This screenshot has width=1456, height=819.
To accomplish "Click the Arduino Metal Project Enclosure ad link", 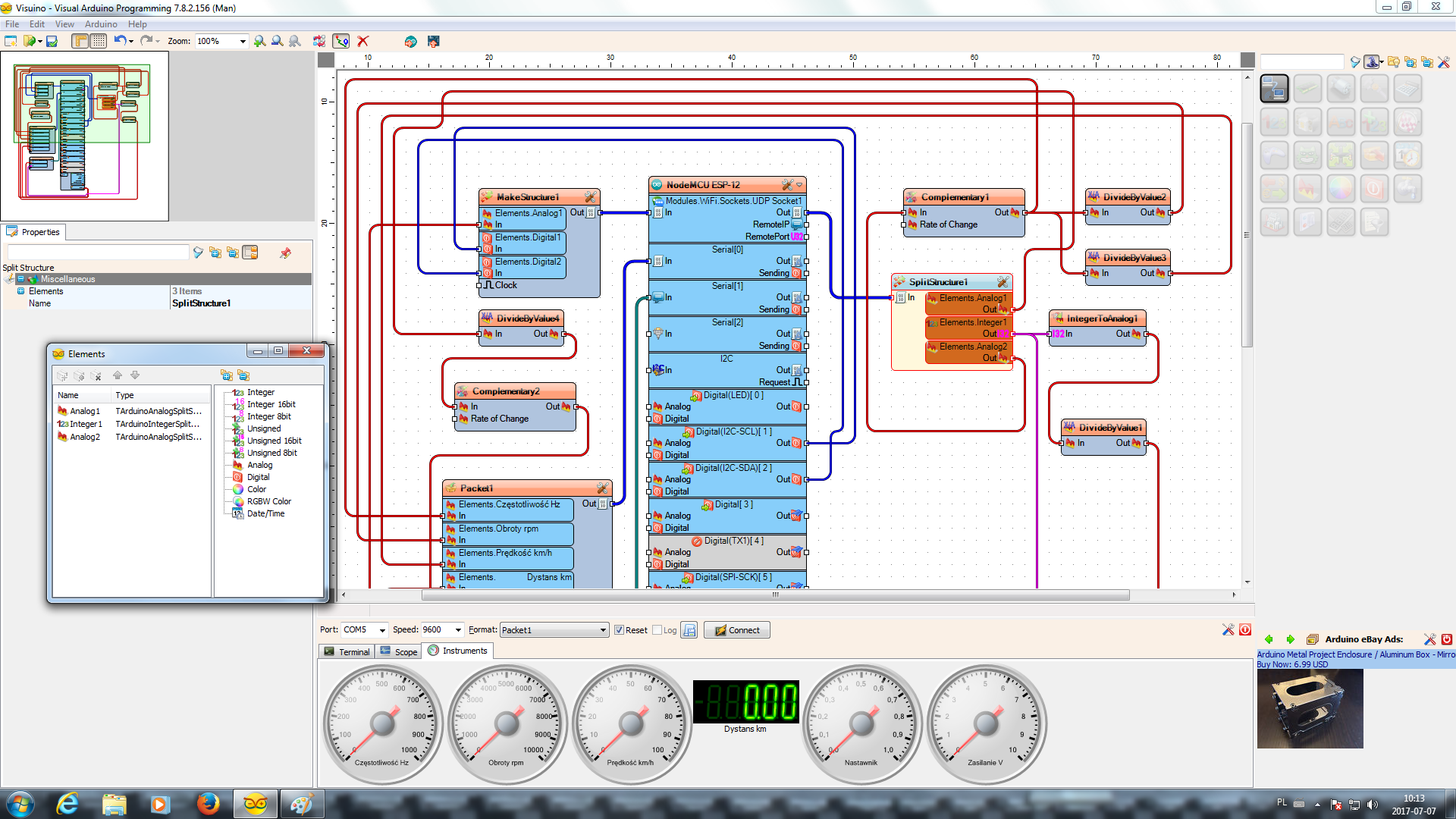I will coord(1356,654).
